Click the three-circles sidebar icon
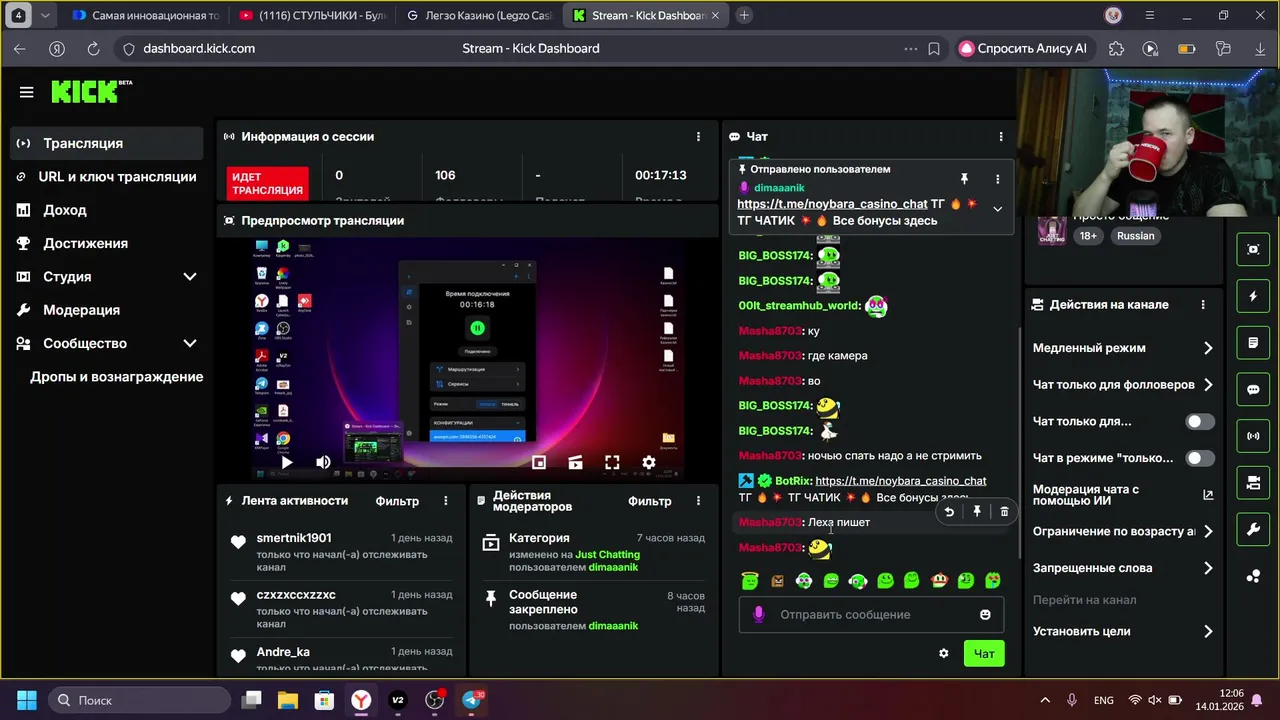The width and height of the screenshot is (1280, 720). (x=1253, y=576)
